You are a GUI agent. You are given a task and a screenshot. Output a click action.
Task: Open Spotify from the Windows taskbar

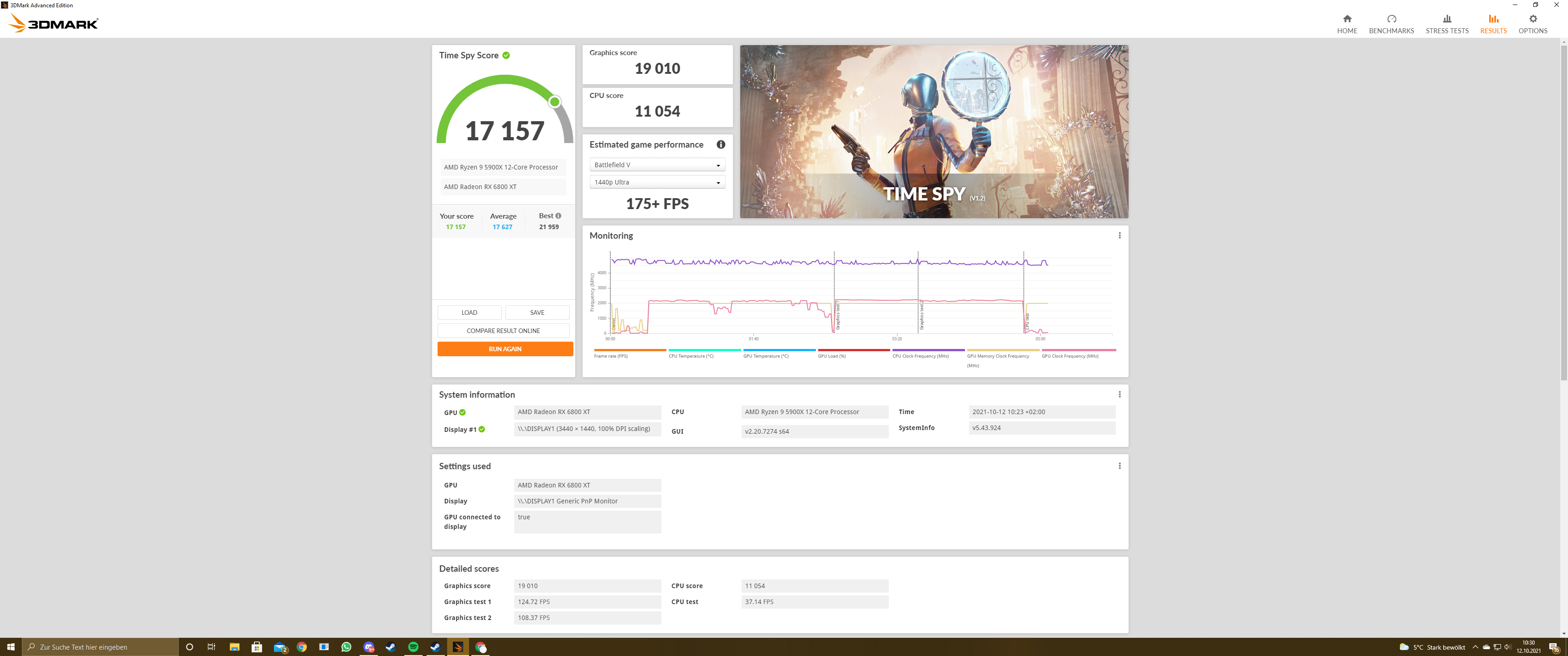coord(413,647)
